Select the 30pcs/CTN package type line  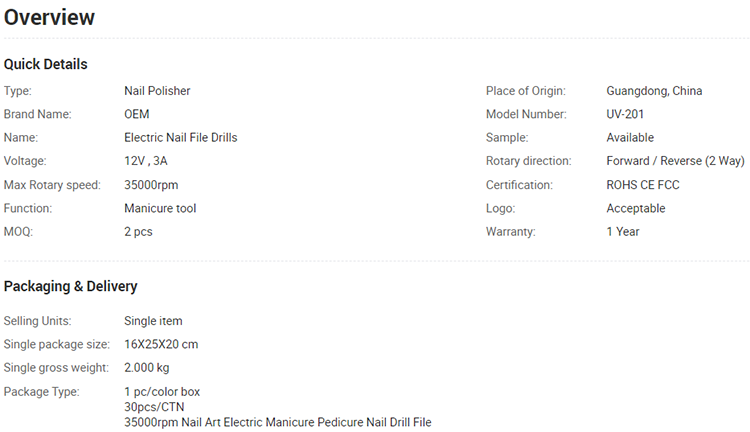[x=154, y=407]
